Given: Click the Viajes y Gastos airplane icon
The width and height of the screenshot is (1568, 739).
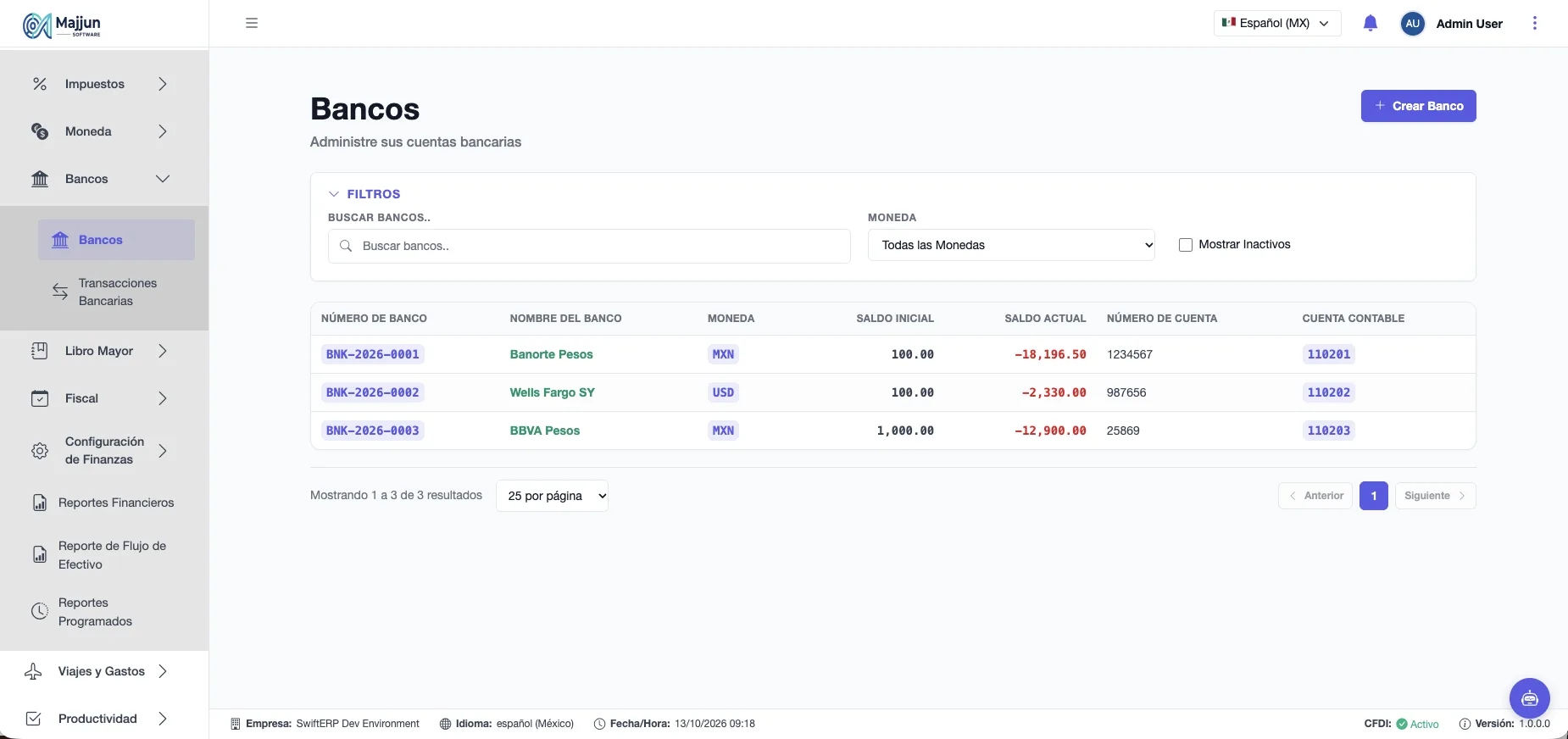Looking at the screenshot, I should pos(33,671).
